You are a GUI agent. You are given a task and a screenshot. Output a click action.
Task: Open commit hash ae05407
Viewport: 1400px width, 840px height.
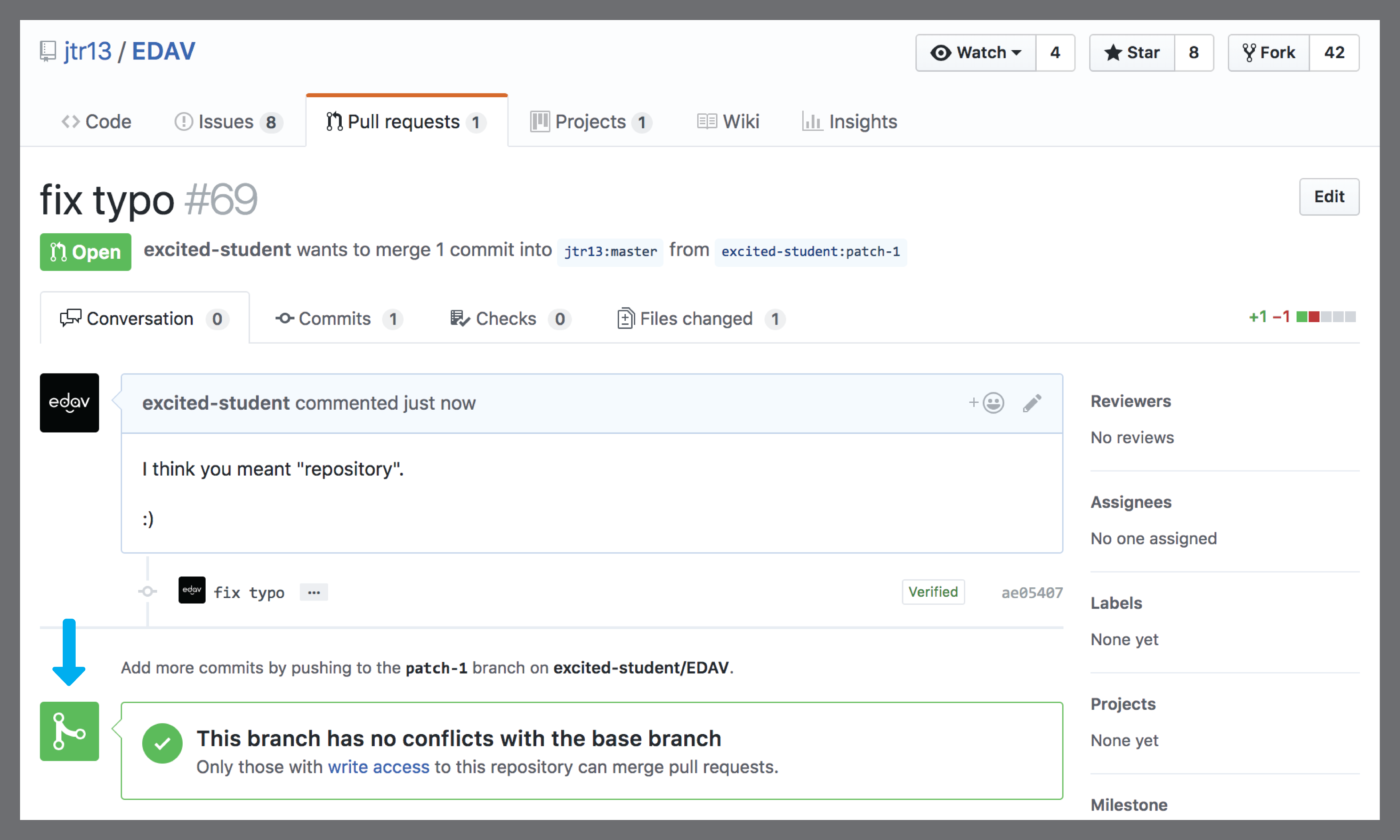point(1032,593)
